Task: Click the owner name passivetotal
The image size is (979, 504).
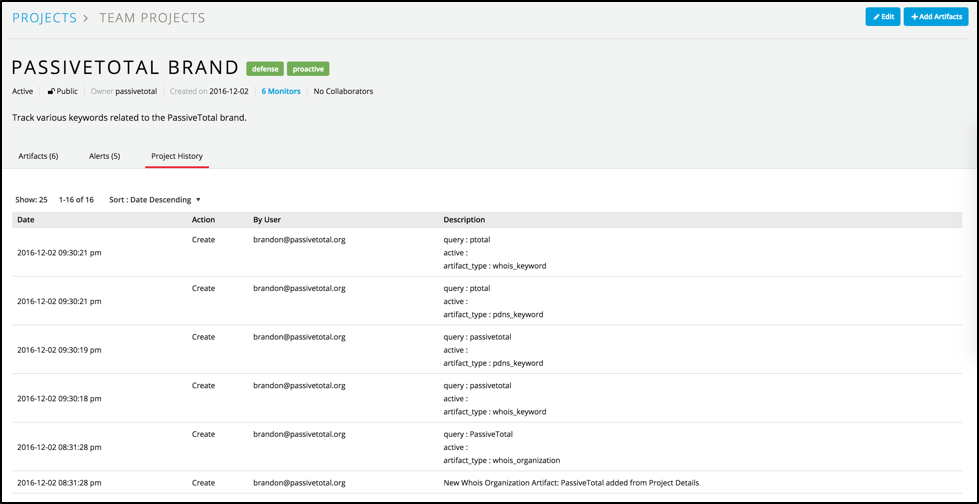Action: click(x=136, y=91)
